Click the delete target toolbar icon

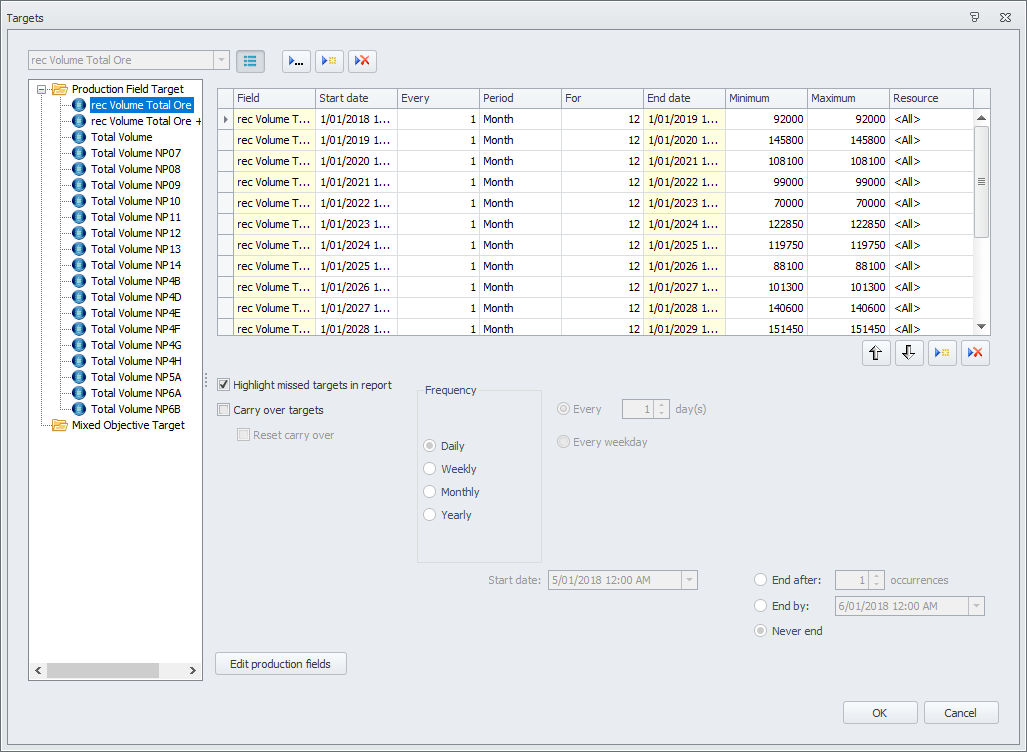pos(362,61)
